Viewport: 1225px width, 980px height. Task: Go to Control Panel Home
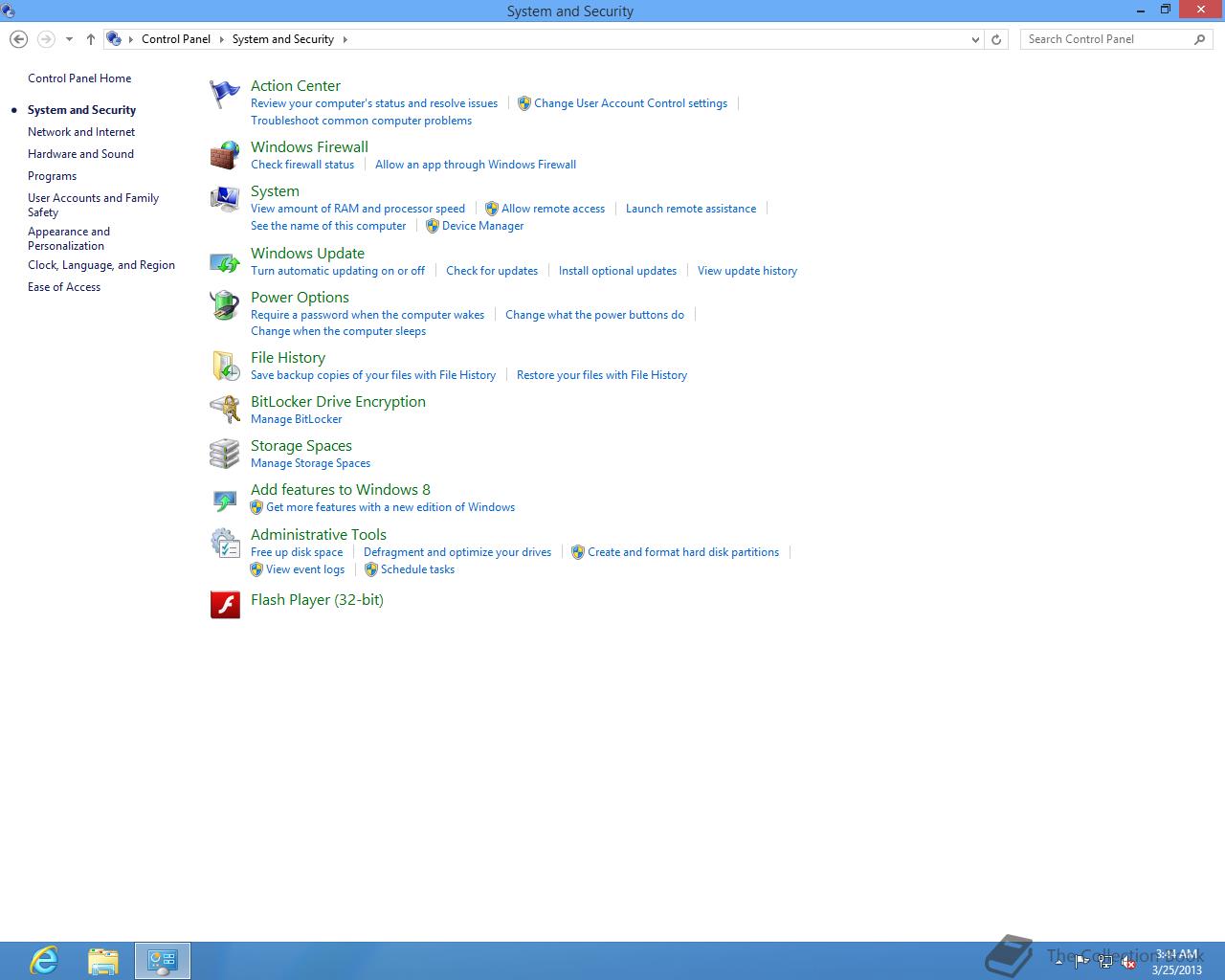[79, 78]
